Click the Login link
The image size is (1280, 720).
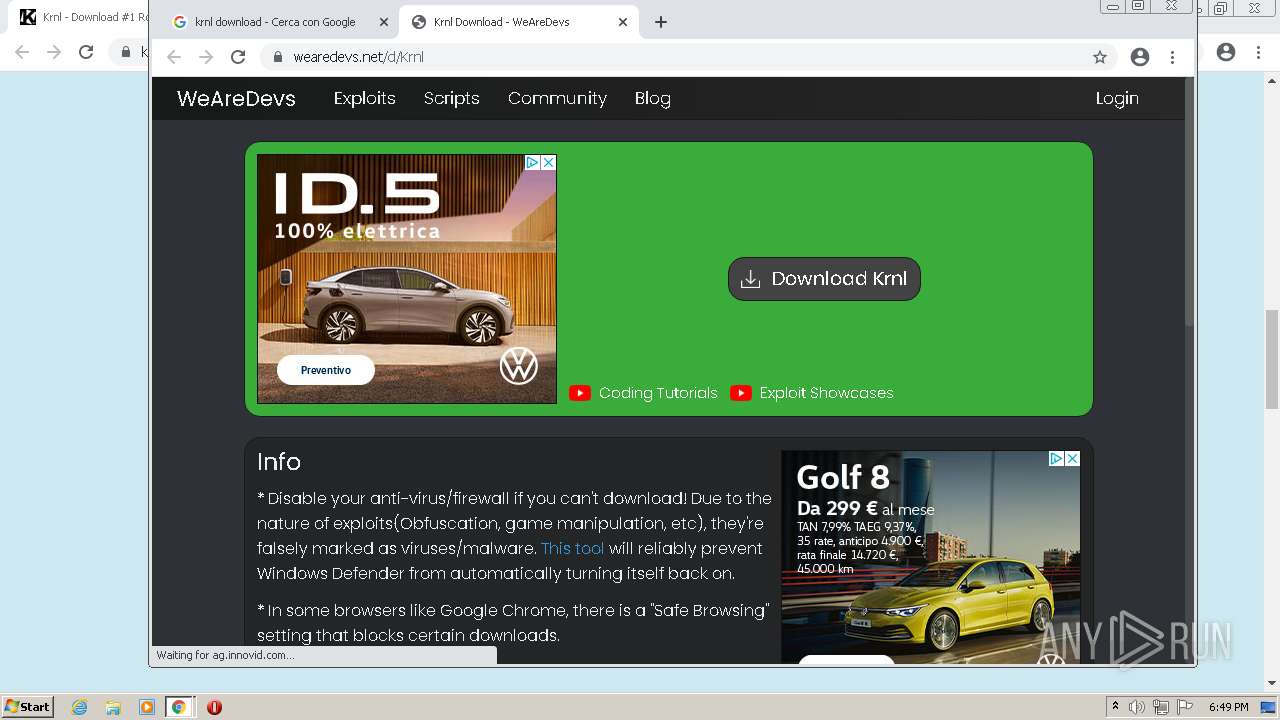coord(1117,98)
